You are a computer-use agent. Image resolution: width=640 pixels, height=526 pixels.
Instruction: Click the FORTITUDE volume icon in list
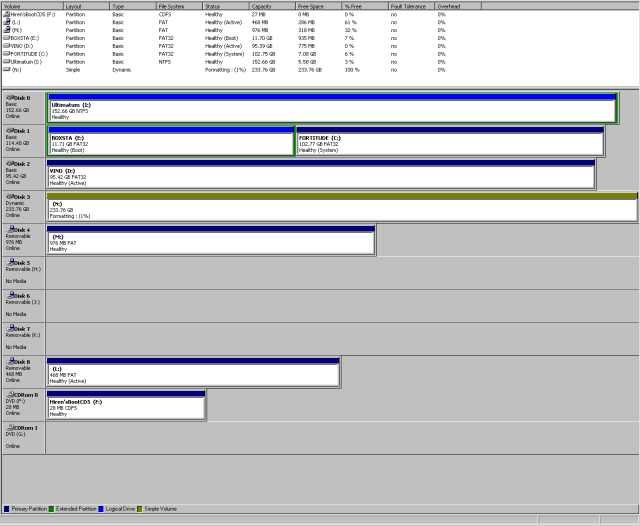[x=7, y=54]
